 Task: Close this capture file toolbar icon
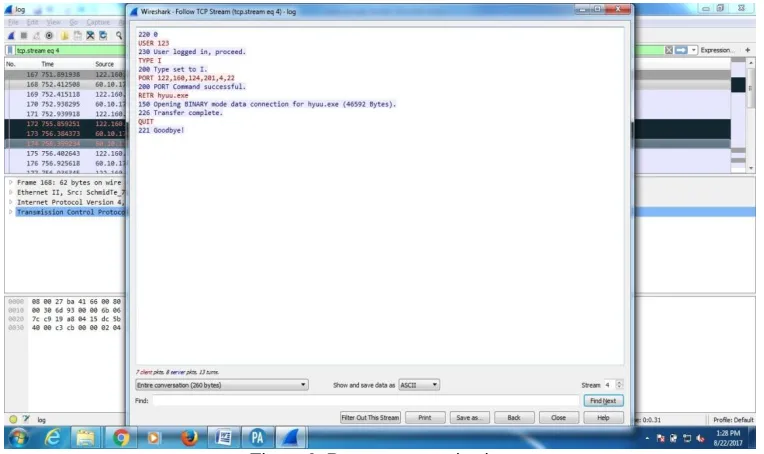tap(90, 36)
